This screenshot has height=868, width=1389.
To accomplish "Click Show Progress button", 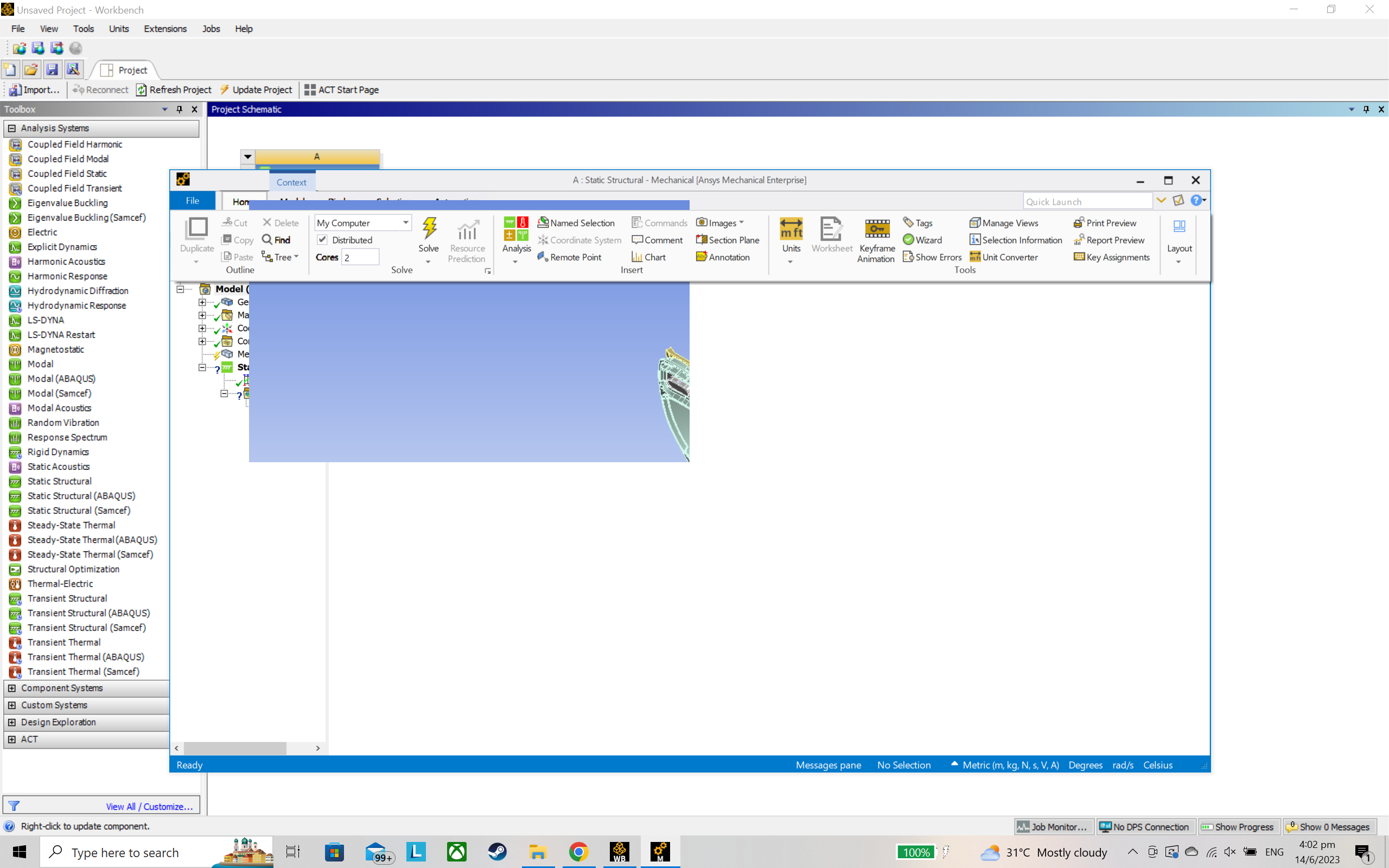I will coord(1238,827).
